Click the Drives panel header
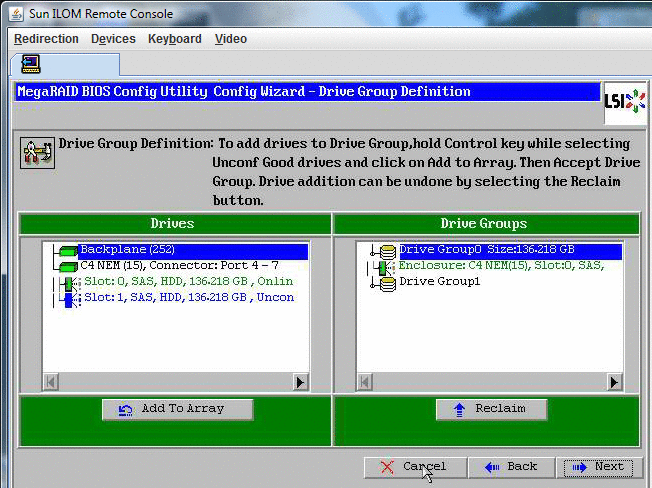Screen dimensions: 652x488 [x=175, y=224]
